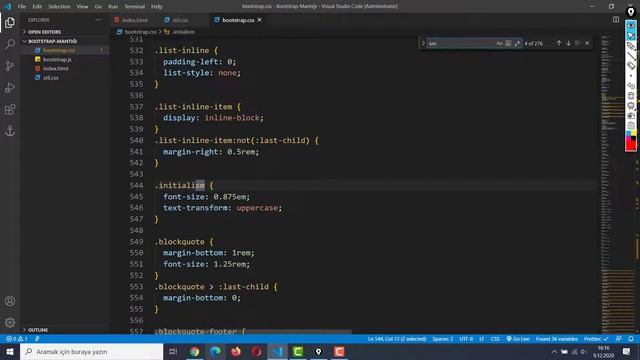Toggle Match Case in find box
The height and width of the screenshot is (360, 640).
pyautogui.click(x=499, y=43)
